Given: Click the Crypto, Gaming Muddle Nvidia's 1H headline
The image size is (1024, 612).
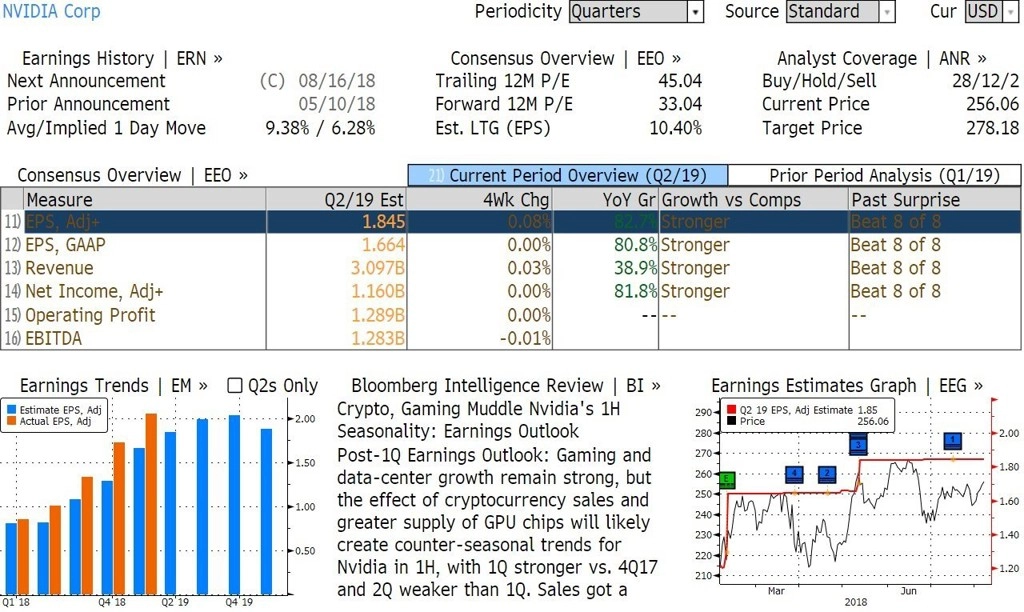Looking at the screenshot, I should 478,420.
